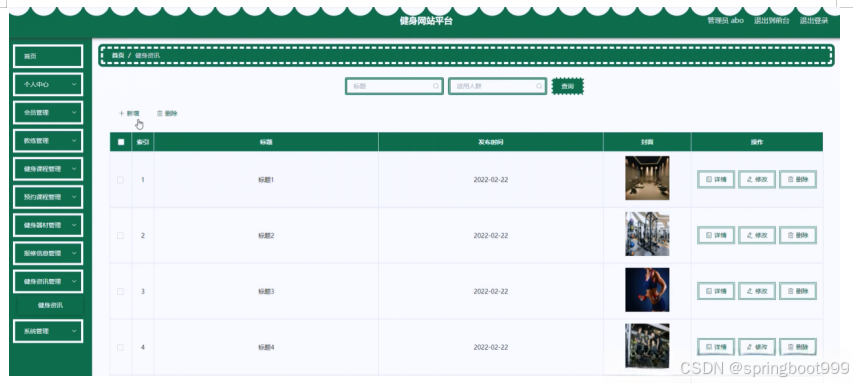The image size is (853, 383).
Task: Click 修改 for row 标题1
Action: pos(757,180)
